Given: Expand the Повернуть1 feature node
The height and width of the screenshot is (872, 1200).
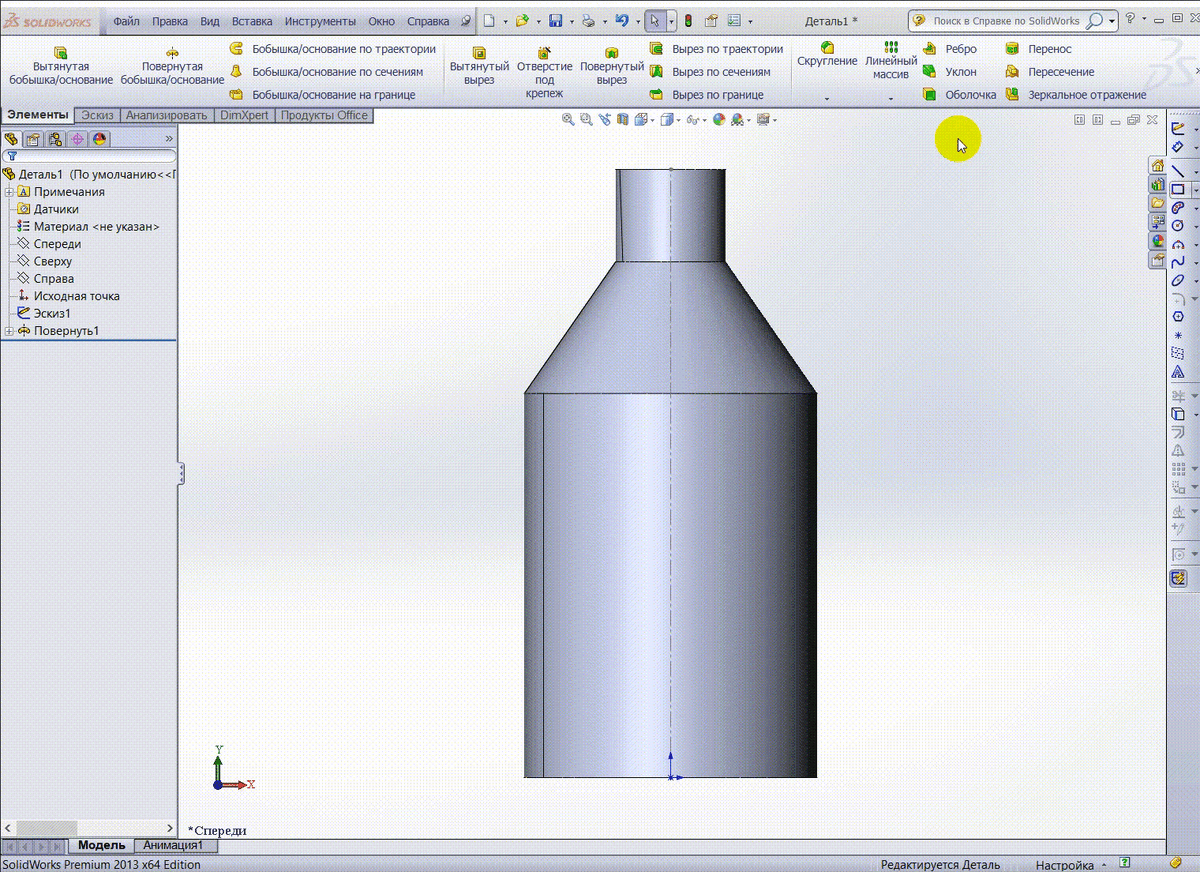Looking at the screenshot, I should (x=9, y=331).
